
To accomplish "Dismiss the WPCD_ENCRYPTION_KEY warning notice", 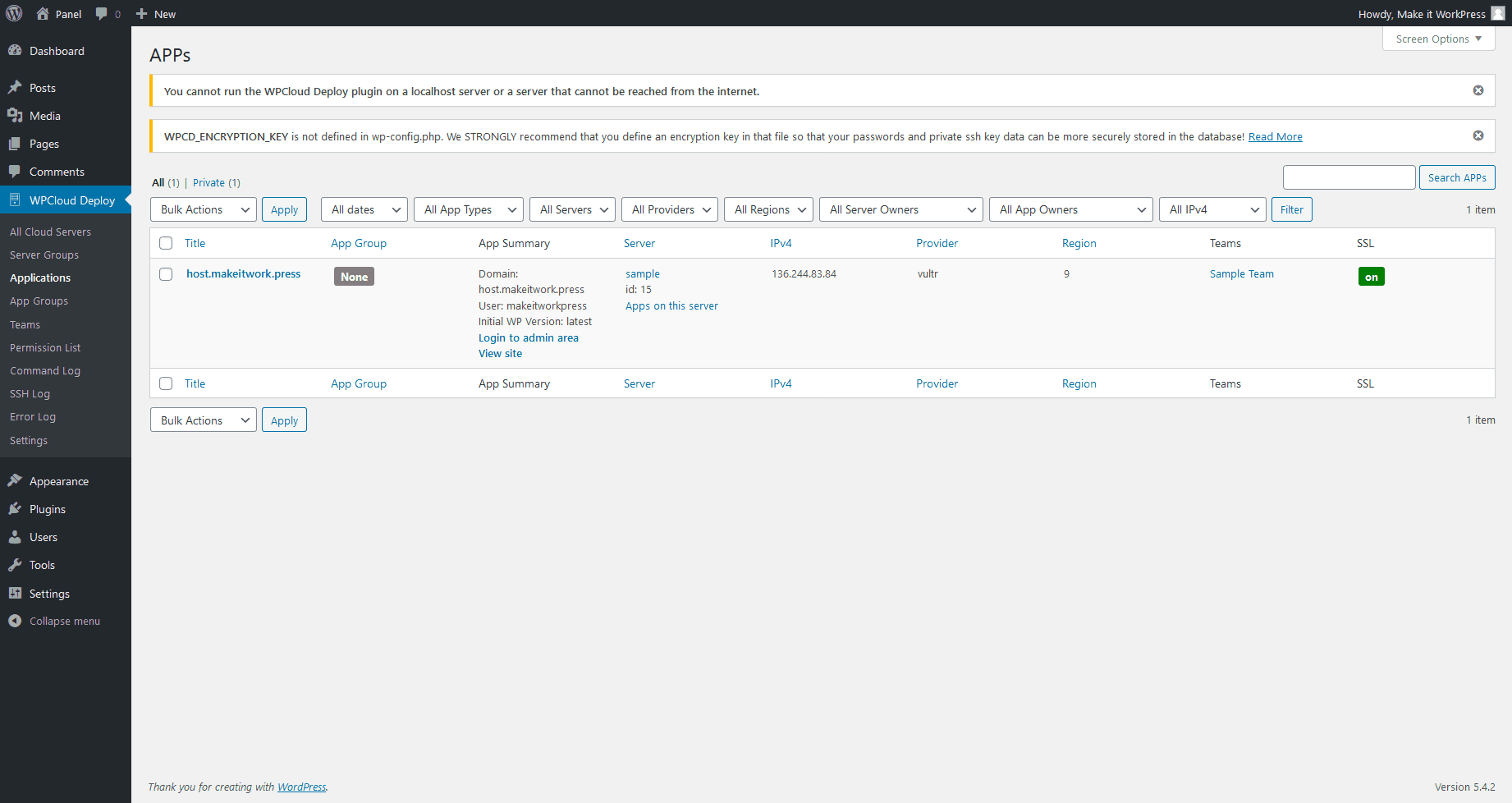I will [1478, 135].
